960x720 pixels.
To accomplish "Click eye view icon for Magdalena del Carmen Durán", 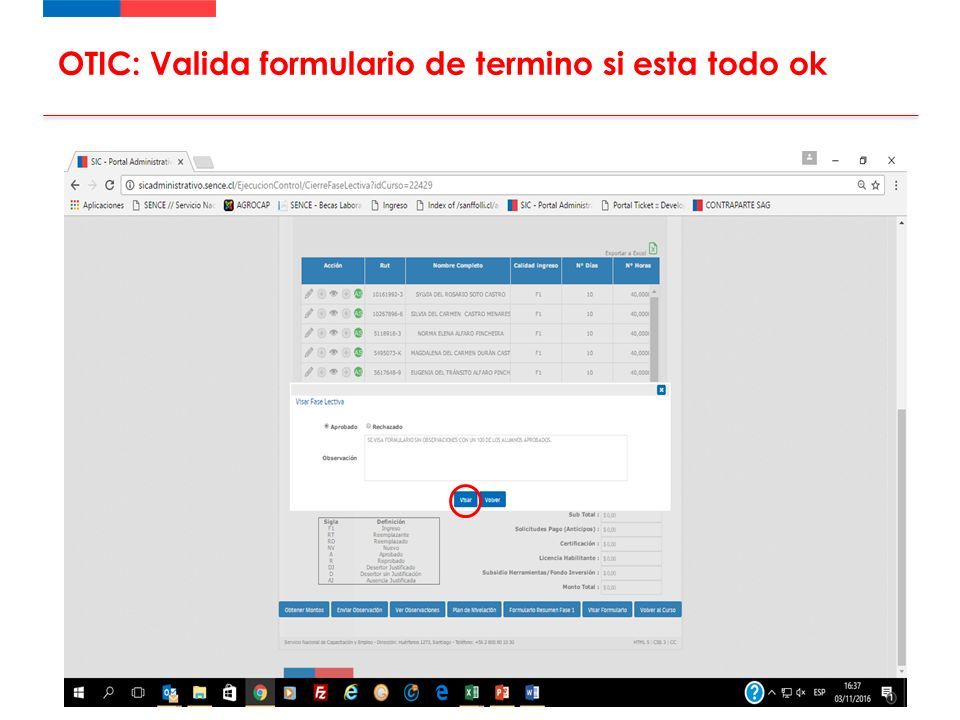I will tap(334, 353).
